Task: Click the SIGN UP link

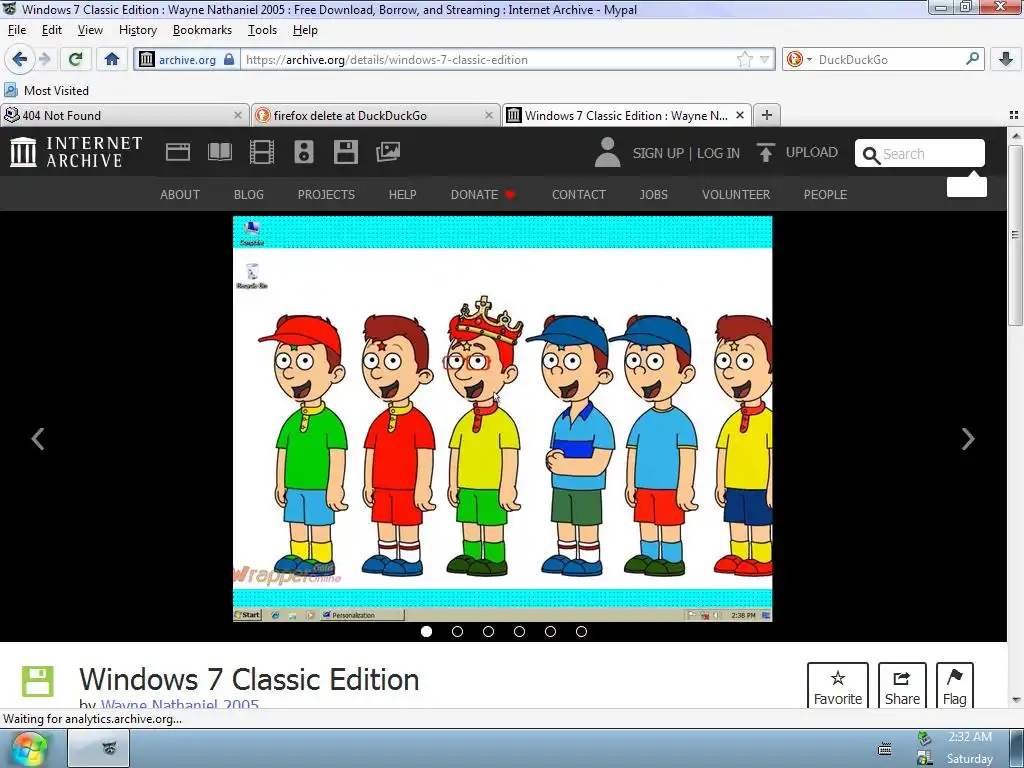Action: coord(658,153)
